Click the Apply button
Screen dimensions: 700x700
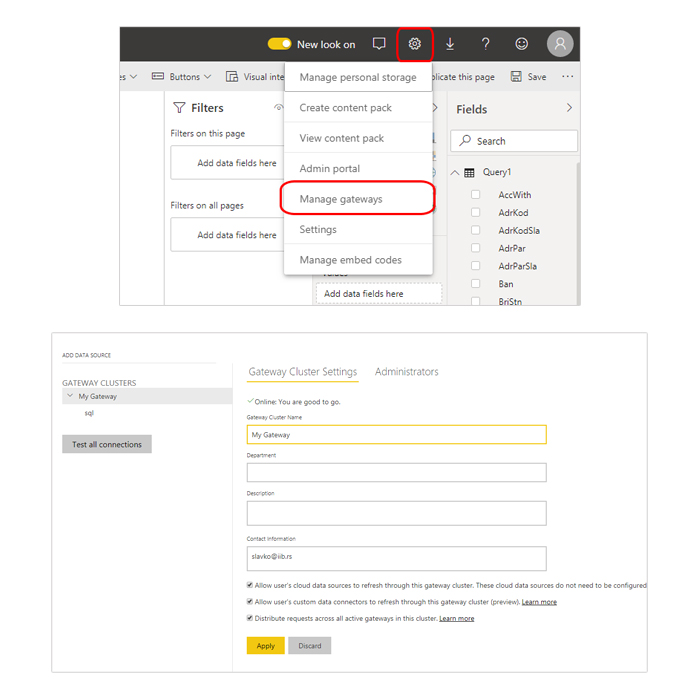click(x=265, y=646)
